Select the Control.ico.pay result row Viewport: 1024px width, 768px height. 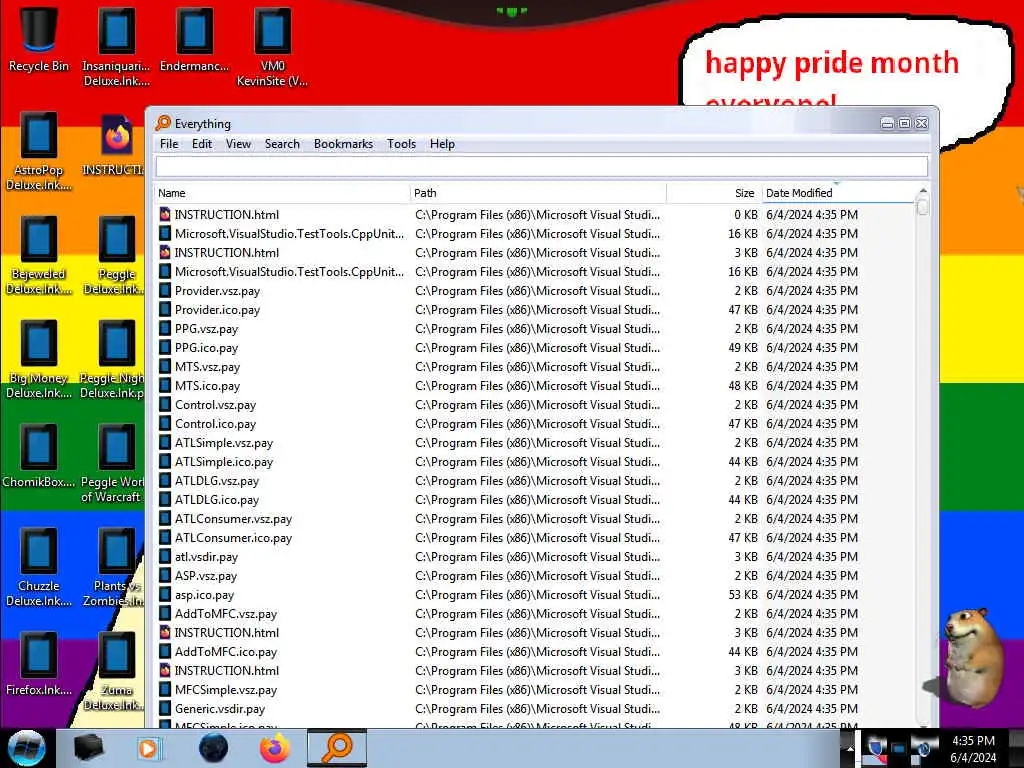pyautogui.click(x=536, y=423)
